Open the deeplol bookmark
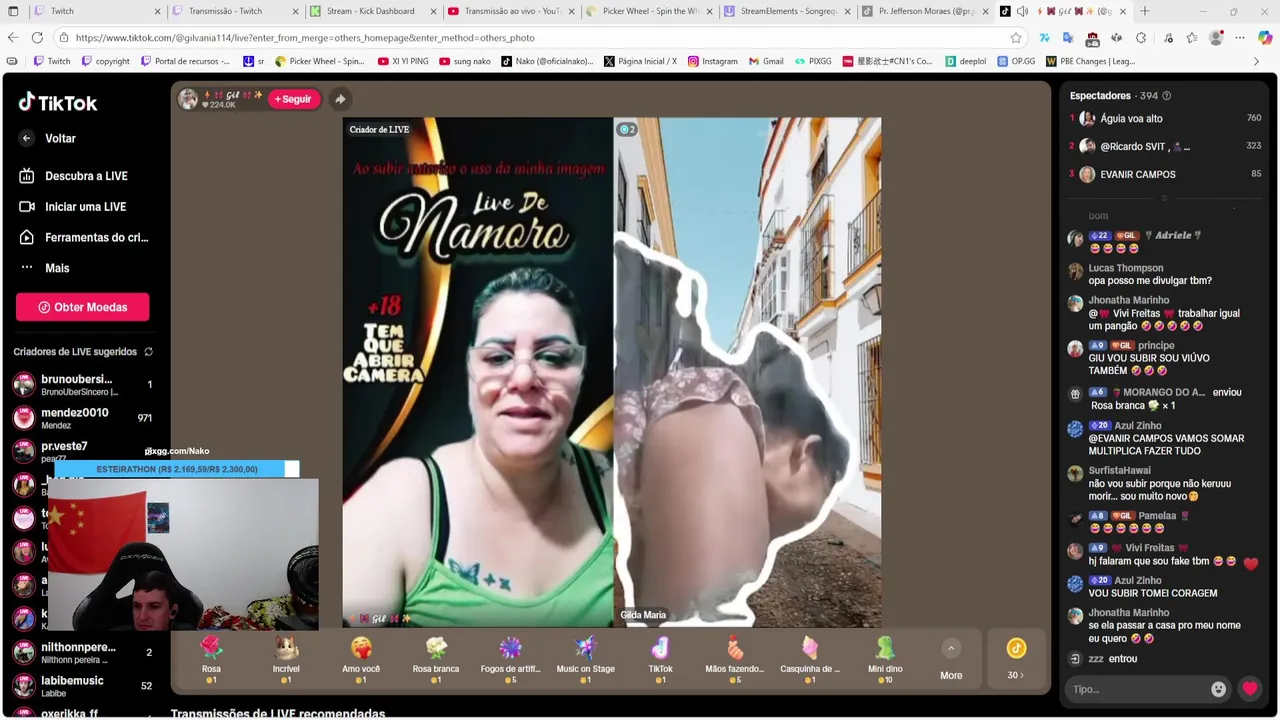The height and width of the screenshot is (720, 1280). point(965,61)
